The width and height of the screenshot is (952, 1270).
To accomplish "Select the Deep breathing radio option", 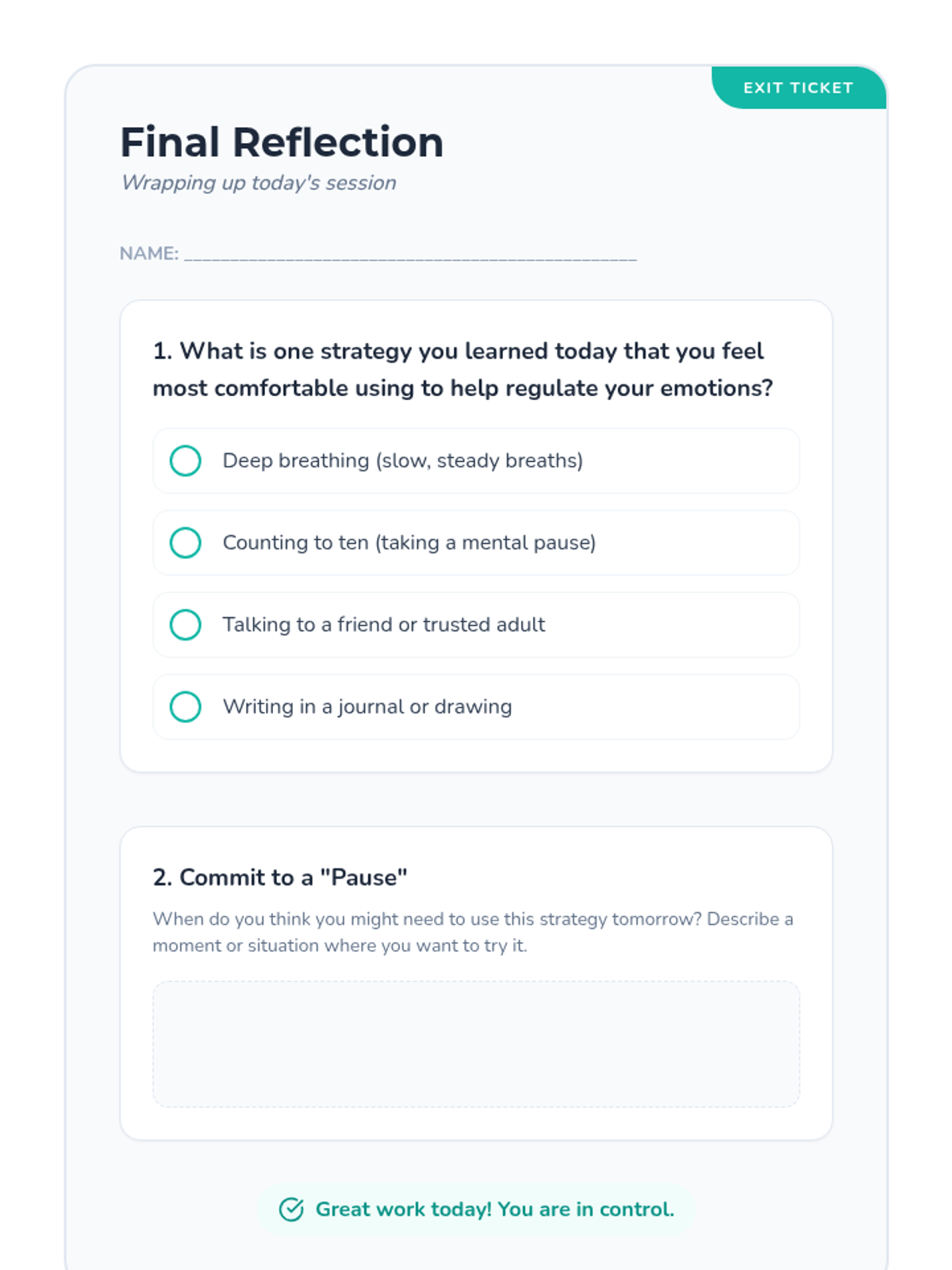I will [185, 460].
